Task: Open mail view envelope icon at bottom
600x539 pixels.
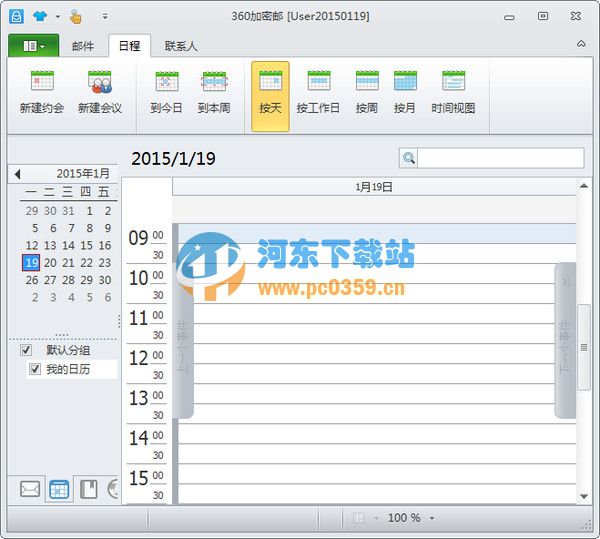Action: pos(30,489)
